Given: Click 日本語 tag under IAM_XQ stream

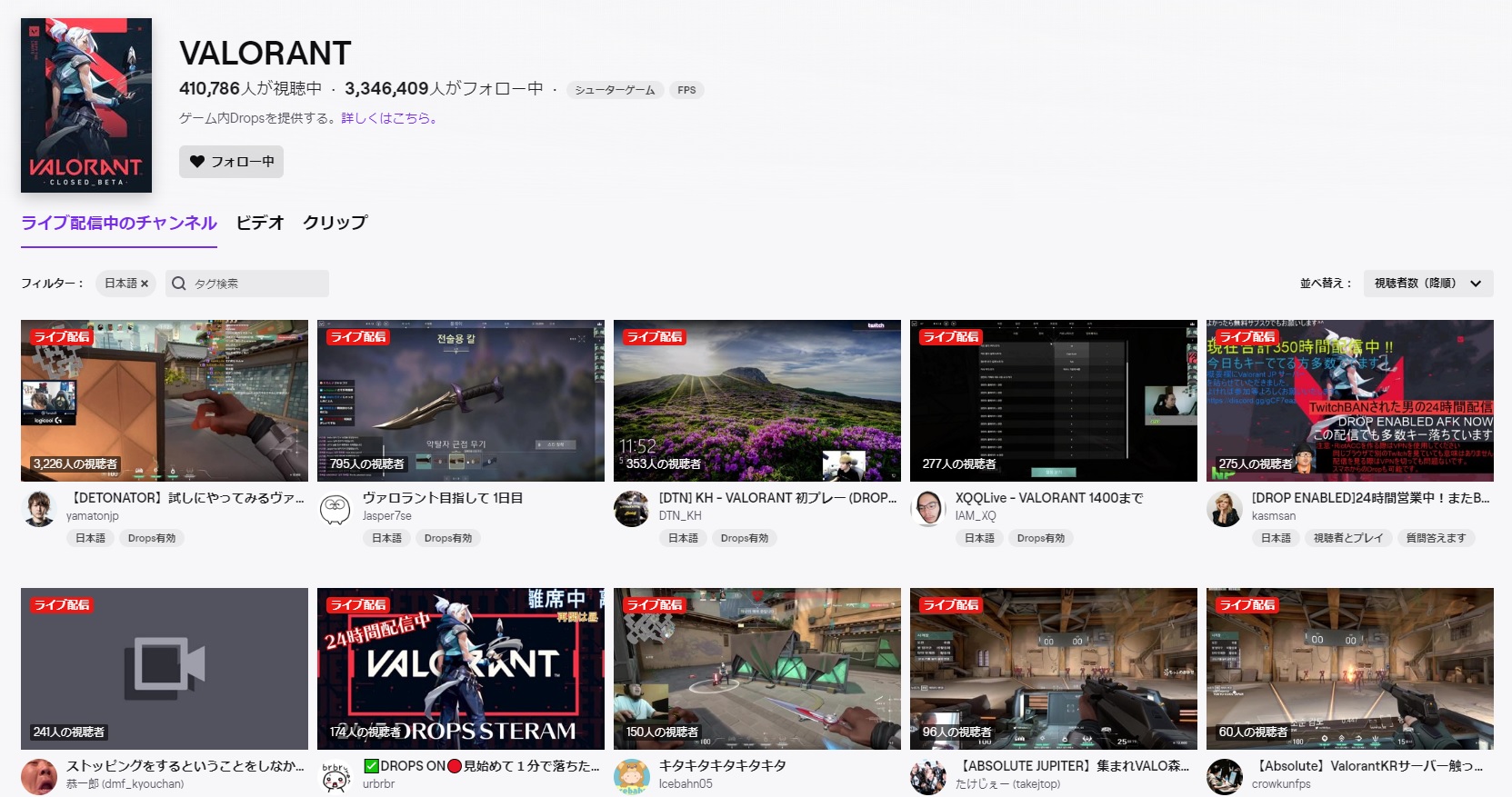Looking at the screenshot, I should [x=979, y=538].
